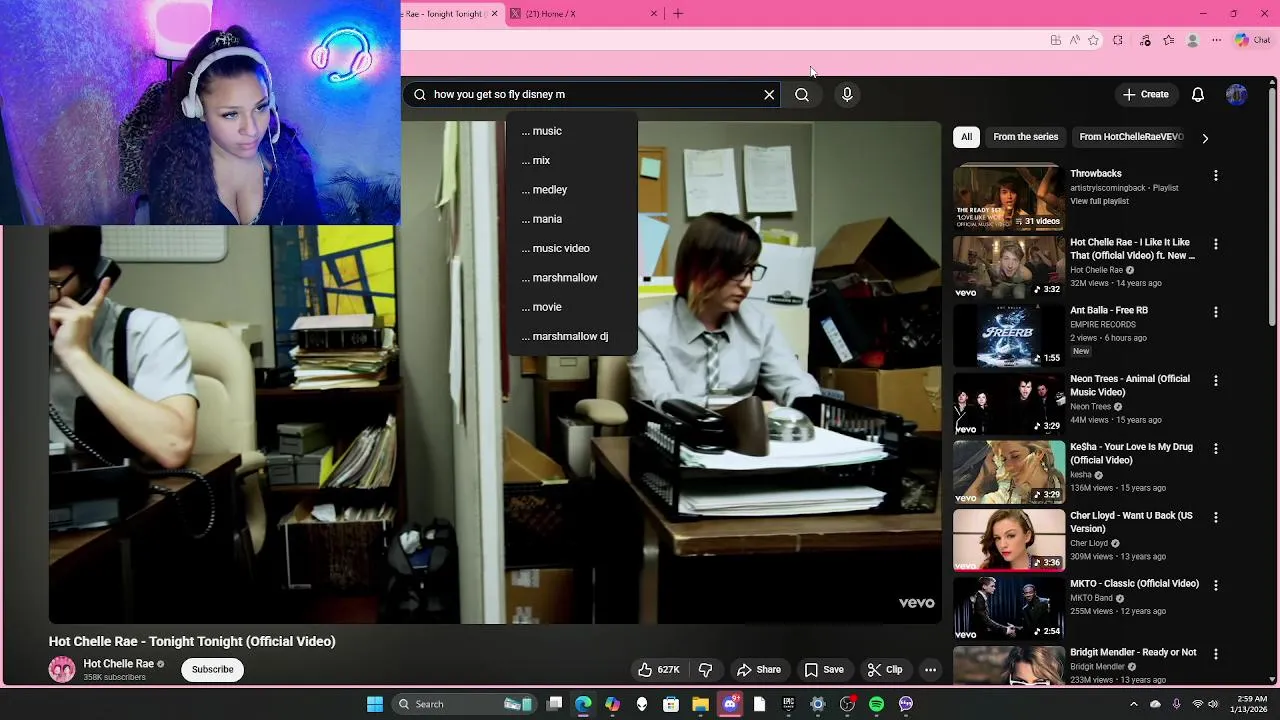1280x720 pixels.
Task: Share the Tonight Tonight video
Action: tap(758, 670)
